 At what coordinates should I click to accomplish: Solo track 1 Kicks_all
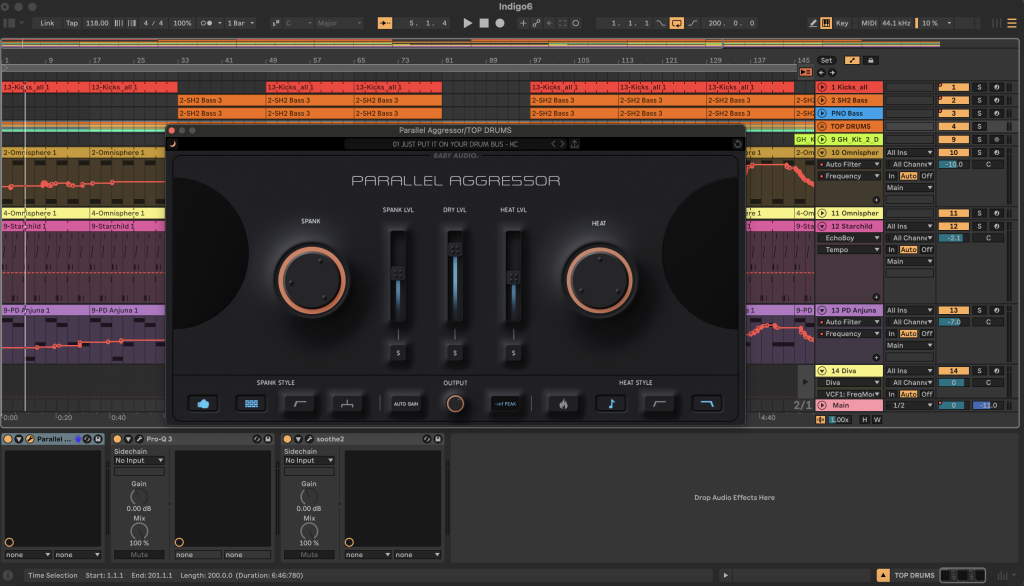tap(979, 88)
